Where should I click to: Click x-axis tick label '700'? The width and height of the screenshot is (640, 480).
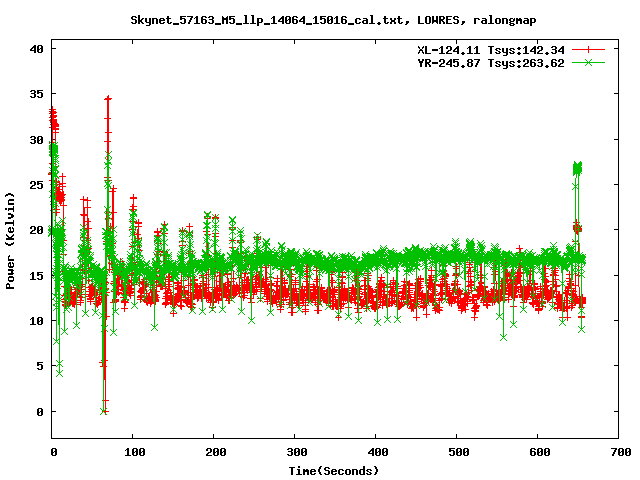[x=620, y=452]
